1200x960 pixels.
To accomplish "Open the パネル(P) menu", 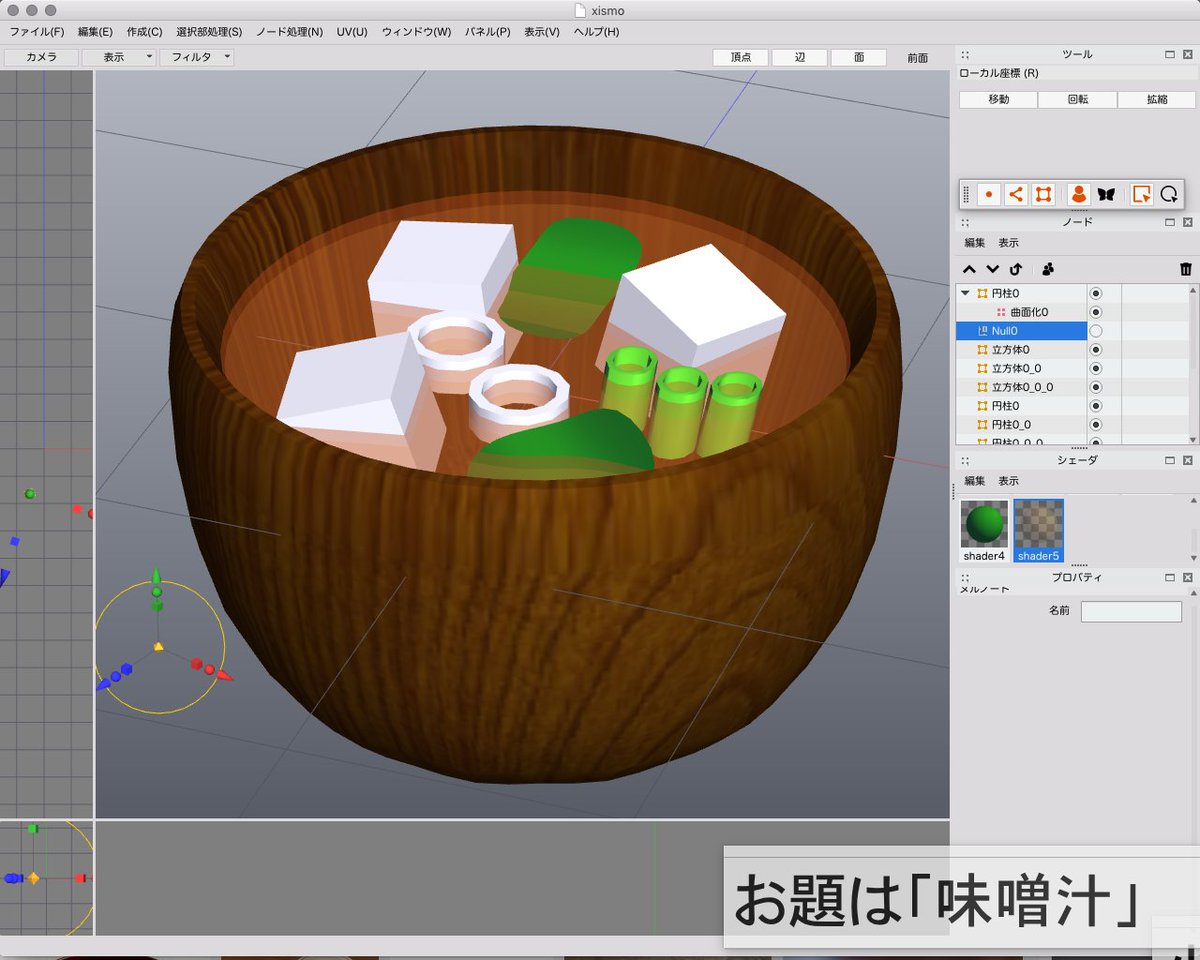I will coord(487,32).
